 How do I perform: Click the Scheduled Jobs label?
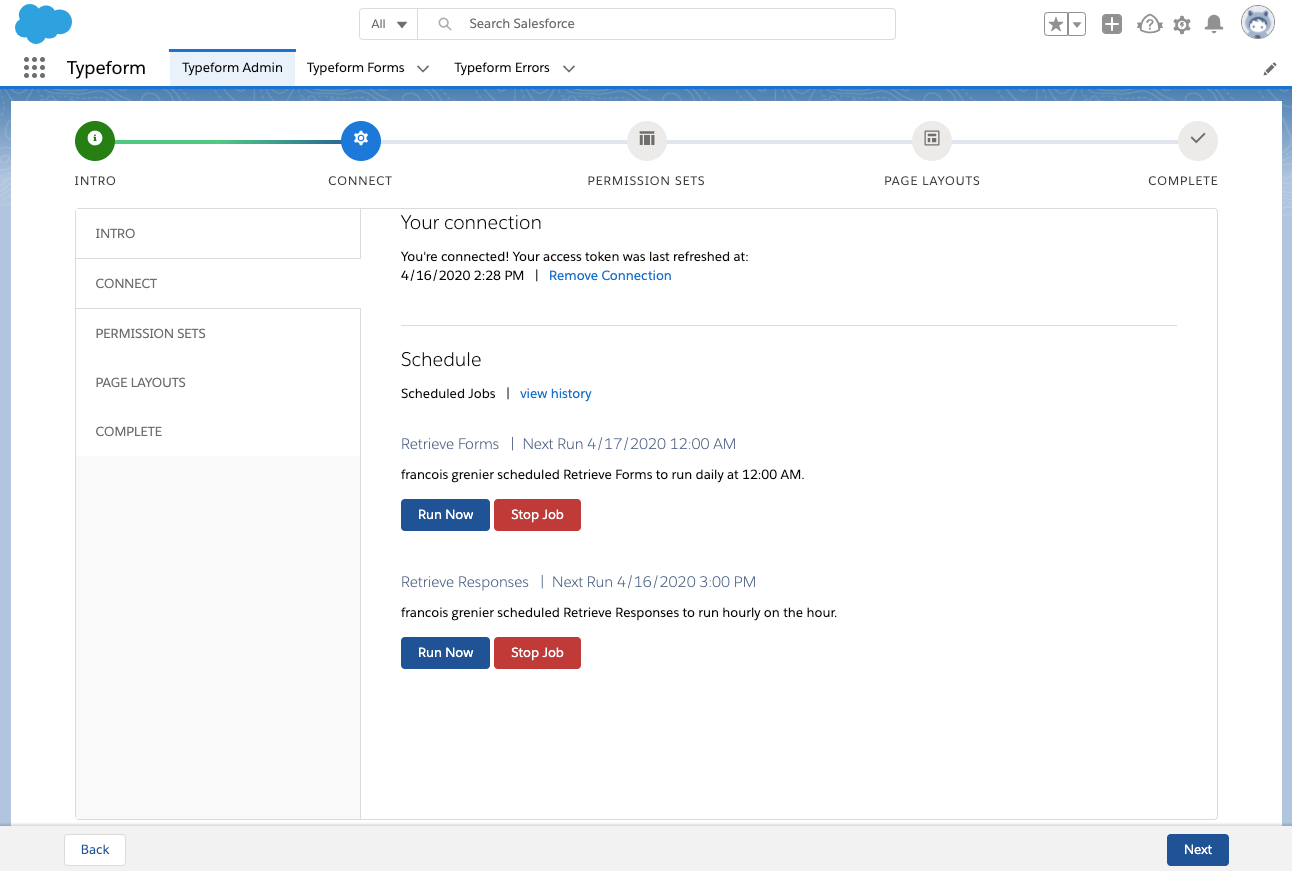coord(448,393)
